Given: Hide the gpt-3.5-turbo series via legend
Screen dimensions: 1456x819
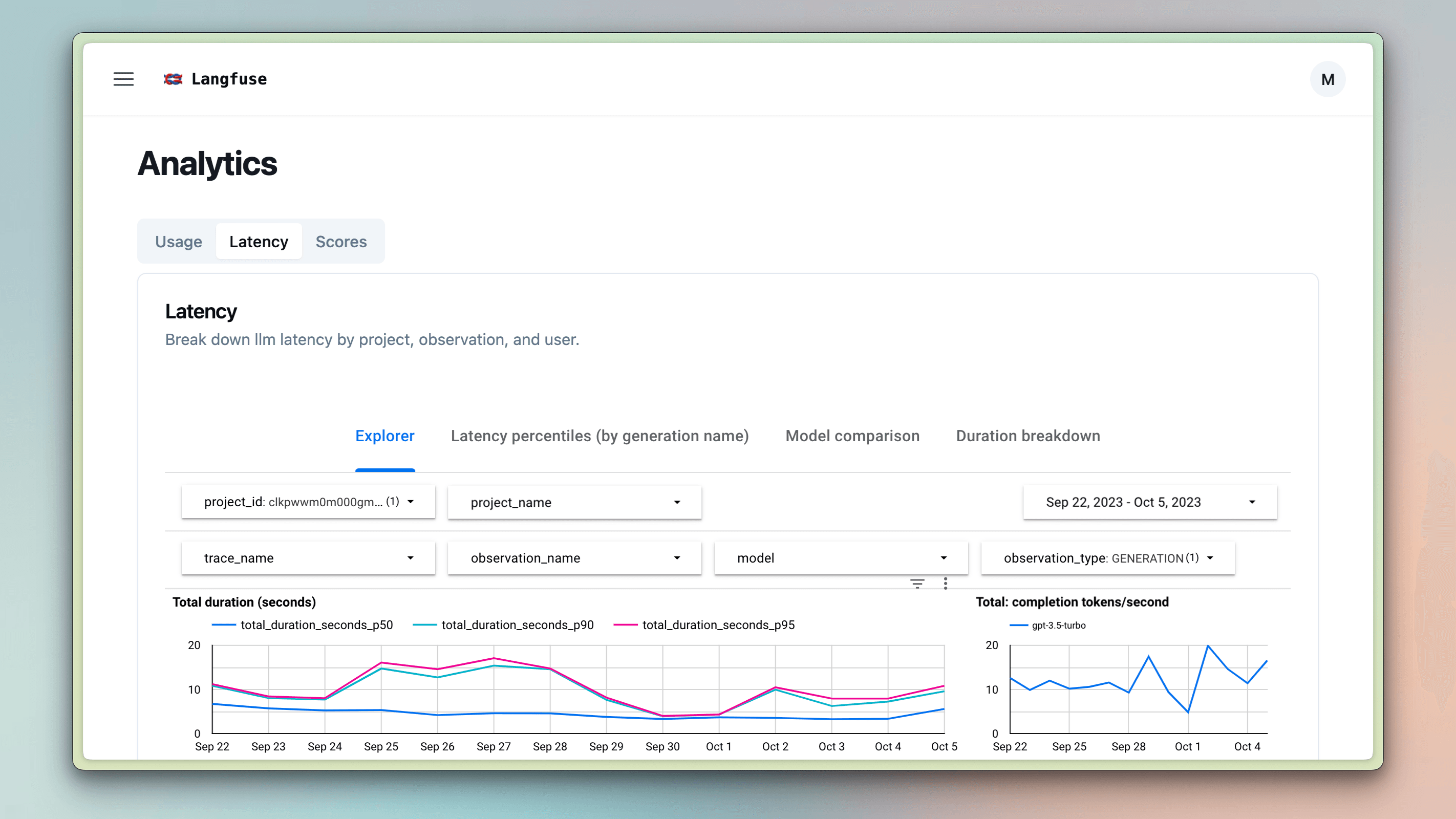Looking at the screenshot, I should coord(1058,625).
